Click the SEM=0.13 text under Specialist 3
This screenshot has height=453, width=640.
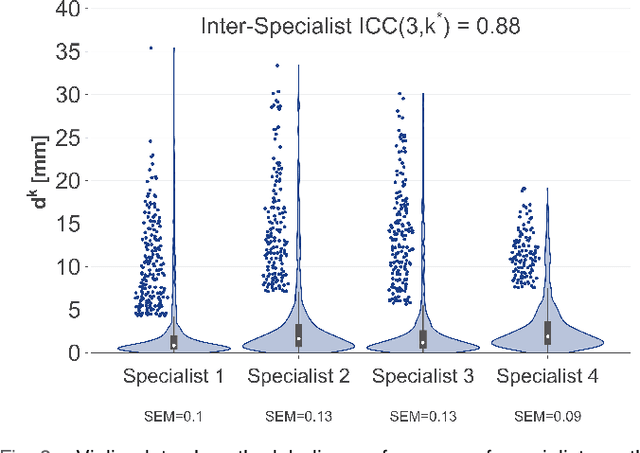click(422, 415)
